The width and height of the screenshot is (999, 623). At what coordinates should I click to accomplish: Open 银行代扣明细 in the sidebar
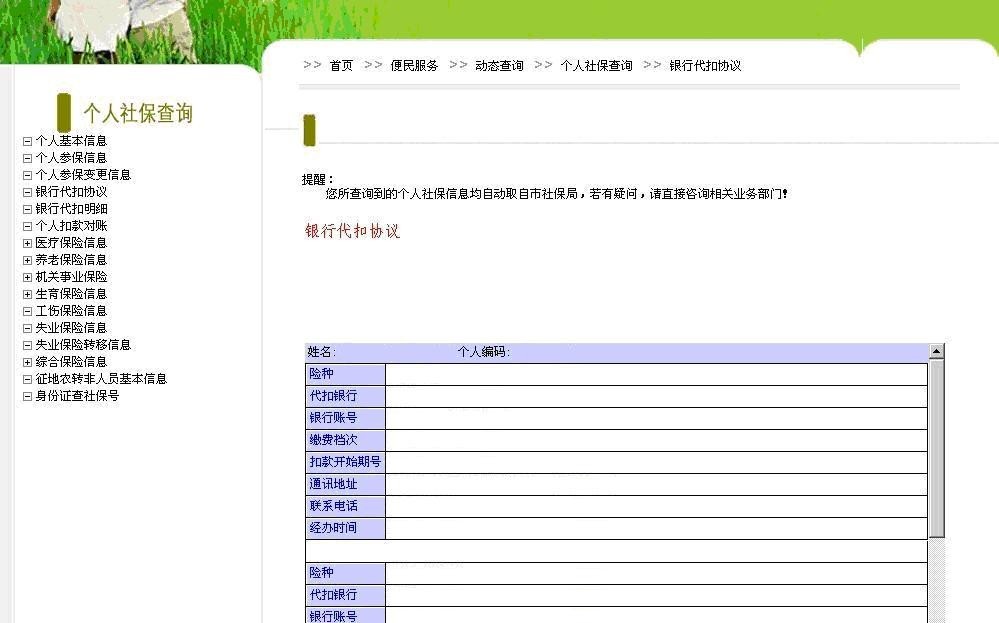[x=71, y=209]
